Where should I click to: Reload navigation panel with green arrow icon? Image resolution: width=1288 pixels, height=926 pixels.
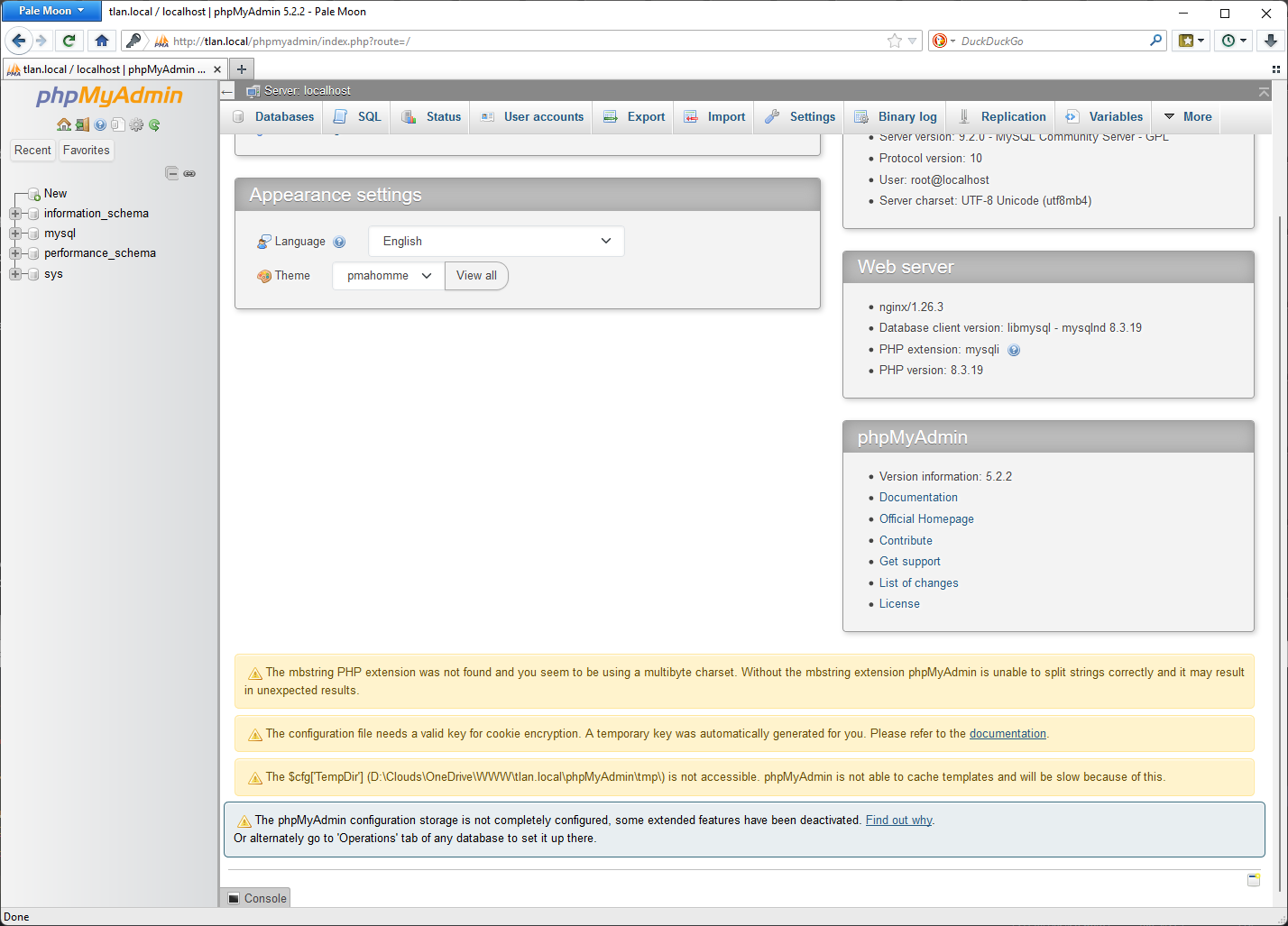(154, 124)
